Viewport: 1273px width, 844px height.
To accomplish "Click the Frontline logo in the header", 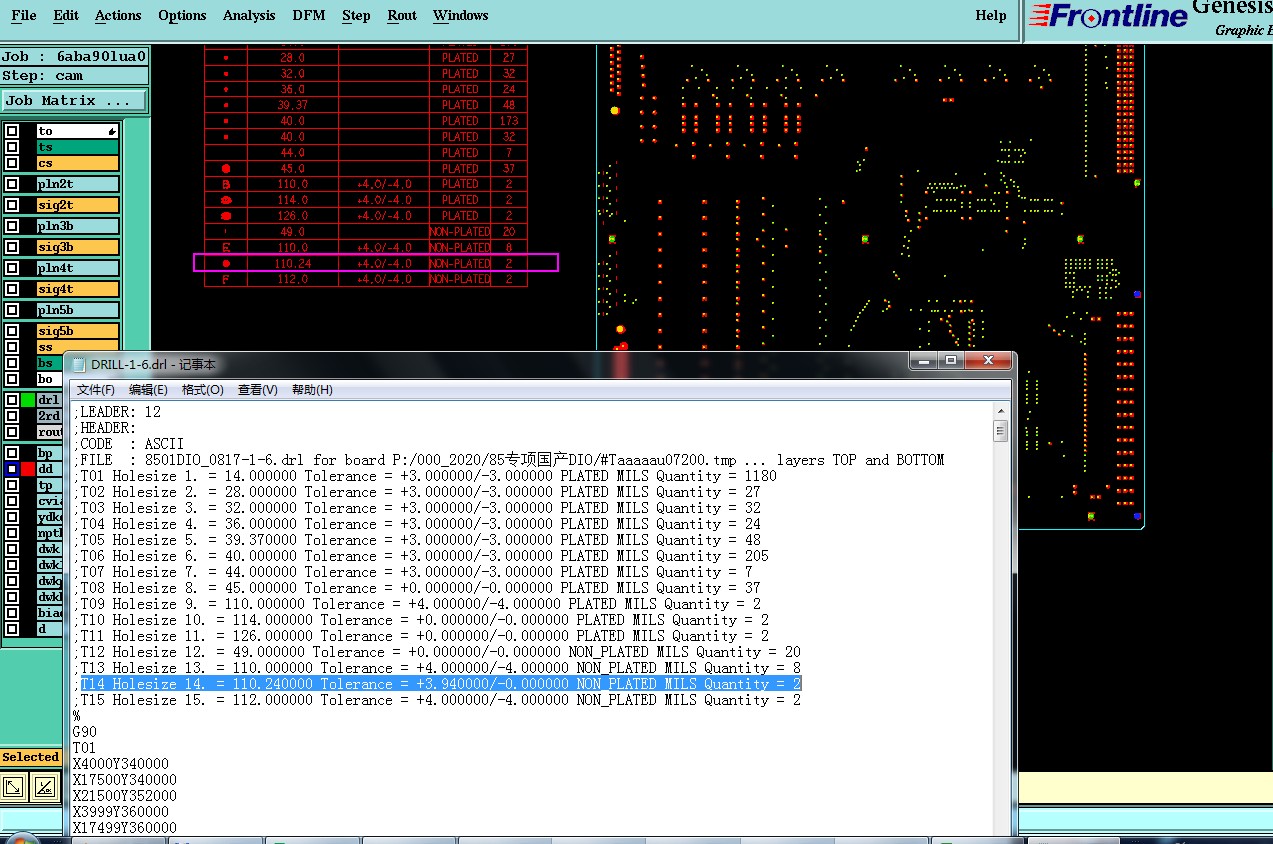I will click(x=1108, y=16).
